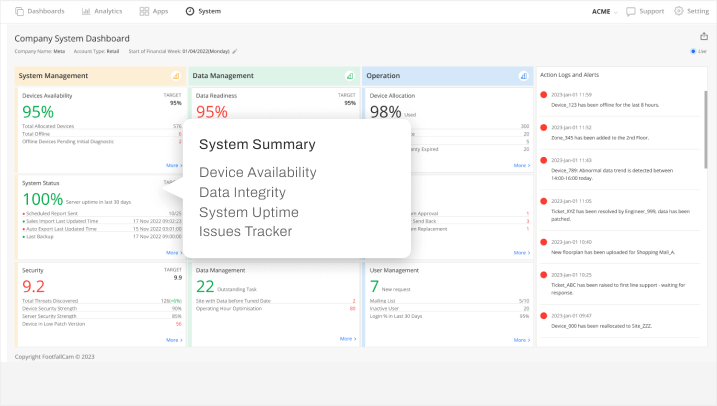The width and height of the screenshot is (717, 406).
Task: Open the Operation chart icon
Action: pos(522,75)
